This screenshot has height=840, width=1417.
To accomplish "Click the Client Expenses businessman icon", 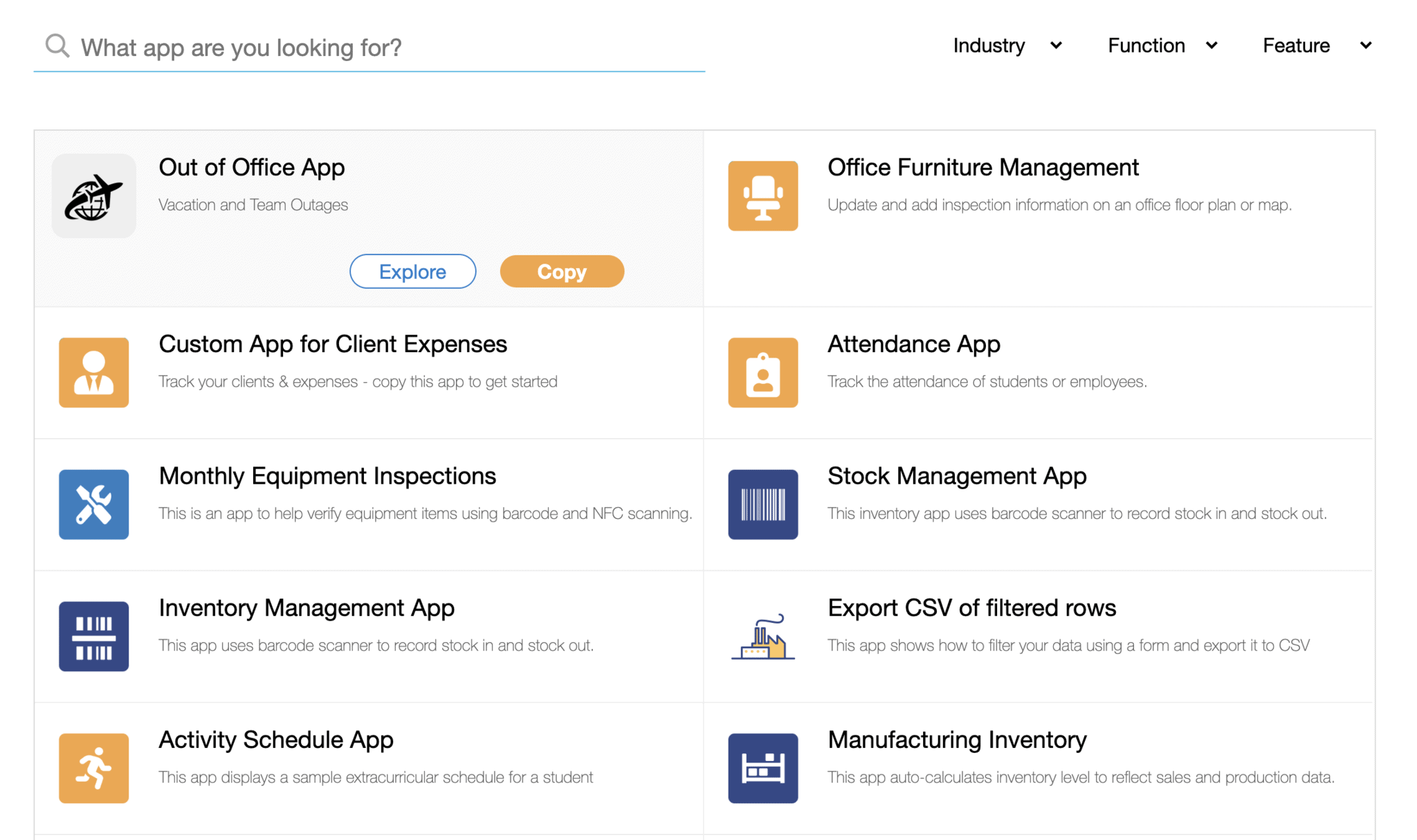I will click(93, 372).
